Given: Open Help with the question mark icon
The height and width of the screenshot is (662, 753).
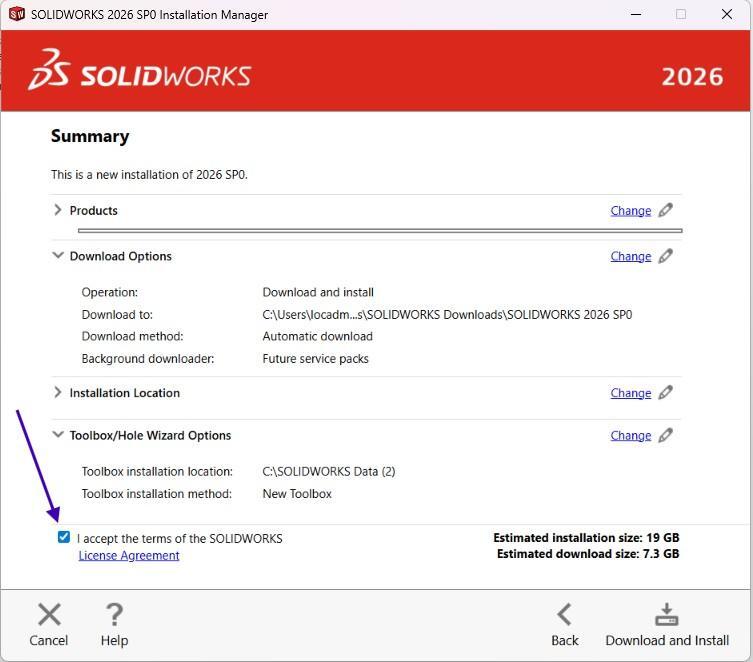Looking at the screenshot, I should [x=114, y=614].
